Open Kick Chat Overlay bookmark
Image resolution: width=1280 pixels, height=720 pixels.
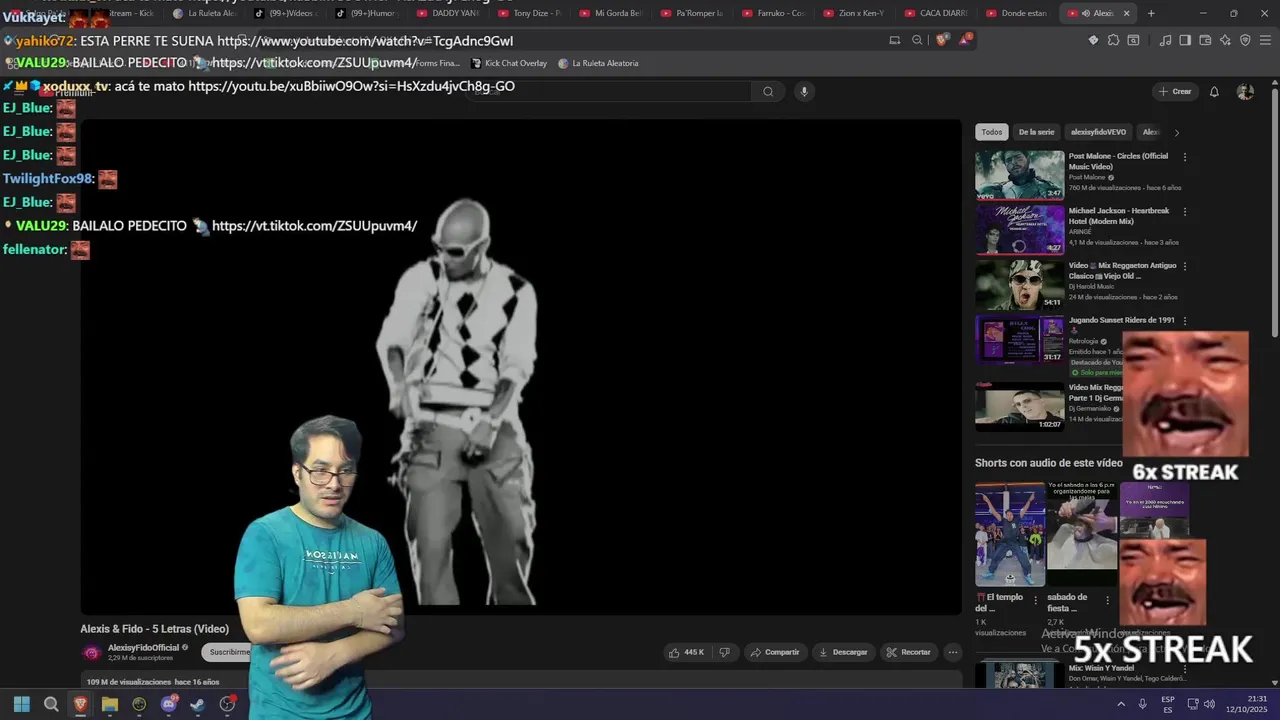[x=509, y=63]
